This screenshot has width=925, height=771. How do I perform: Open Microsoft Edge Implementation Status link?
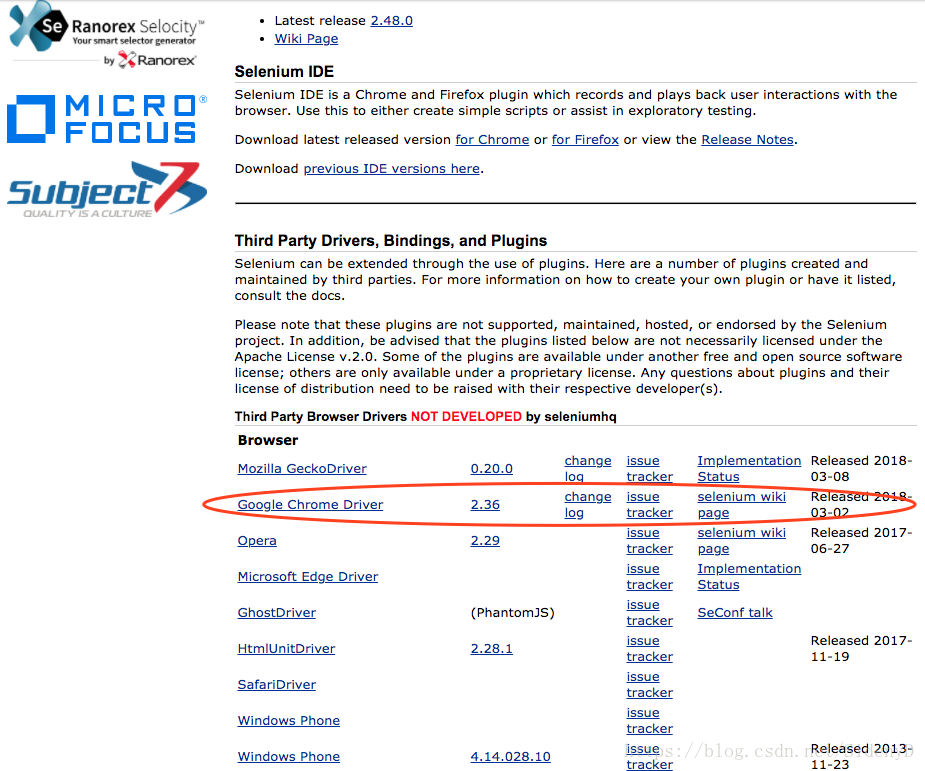[x=749, y=577]
